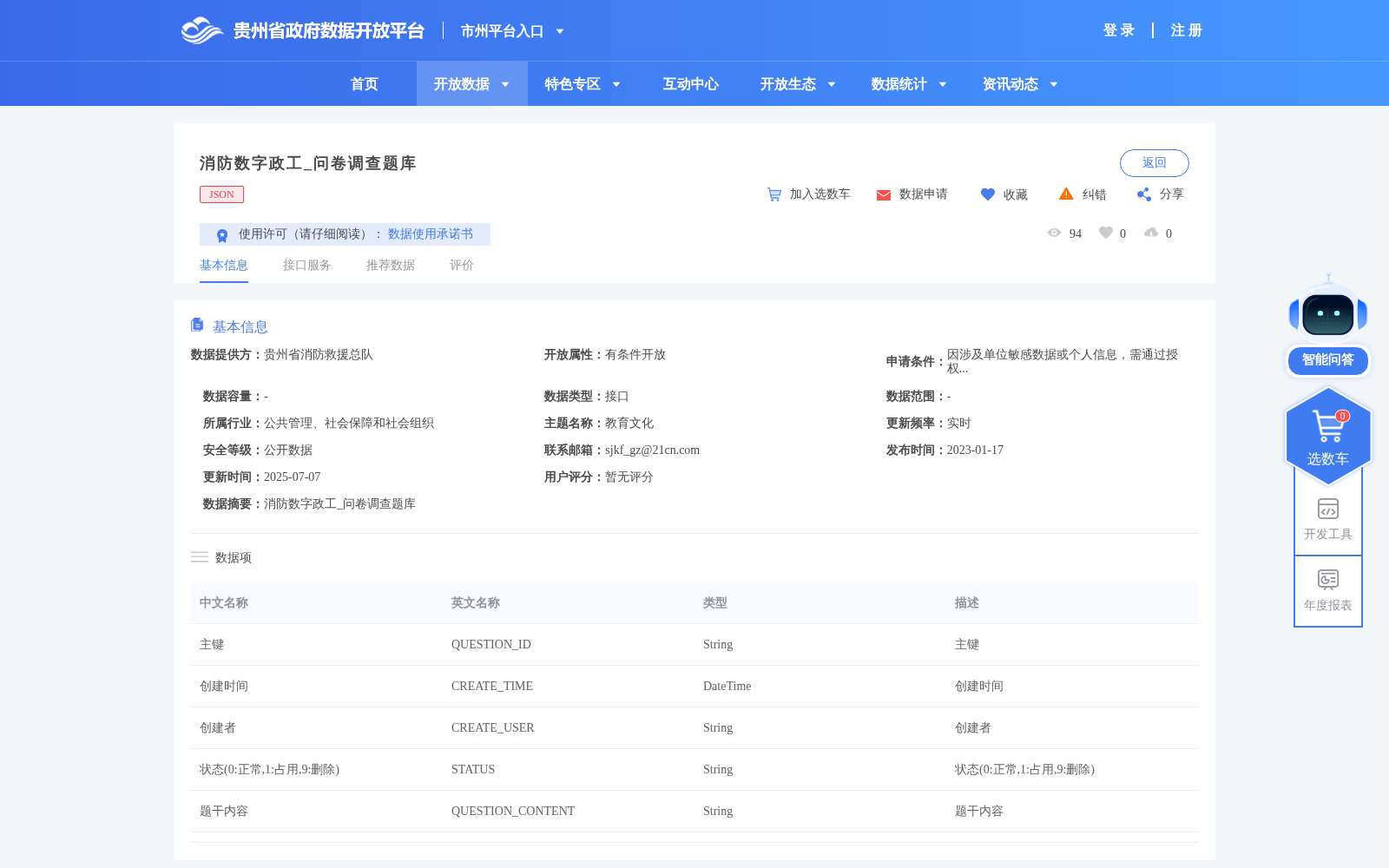Click the shopping cart icon for 加入选数车
This screenshot has height=868, width=1389.
coord(774,194)
